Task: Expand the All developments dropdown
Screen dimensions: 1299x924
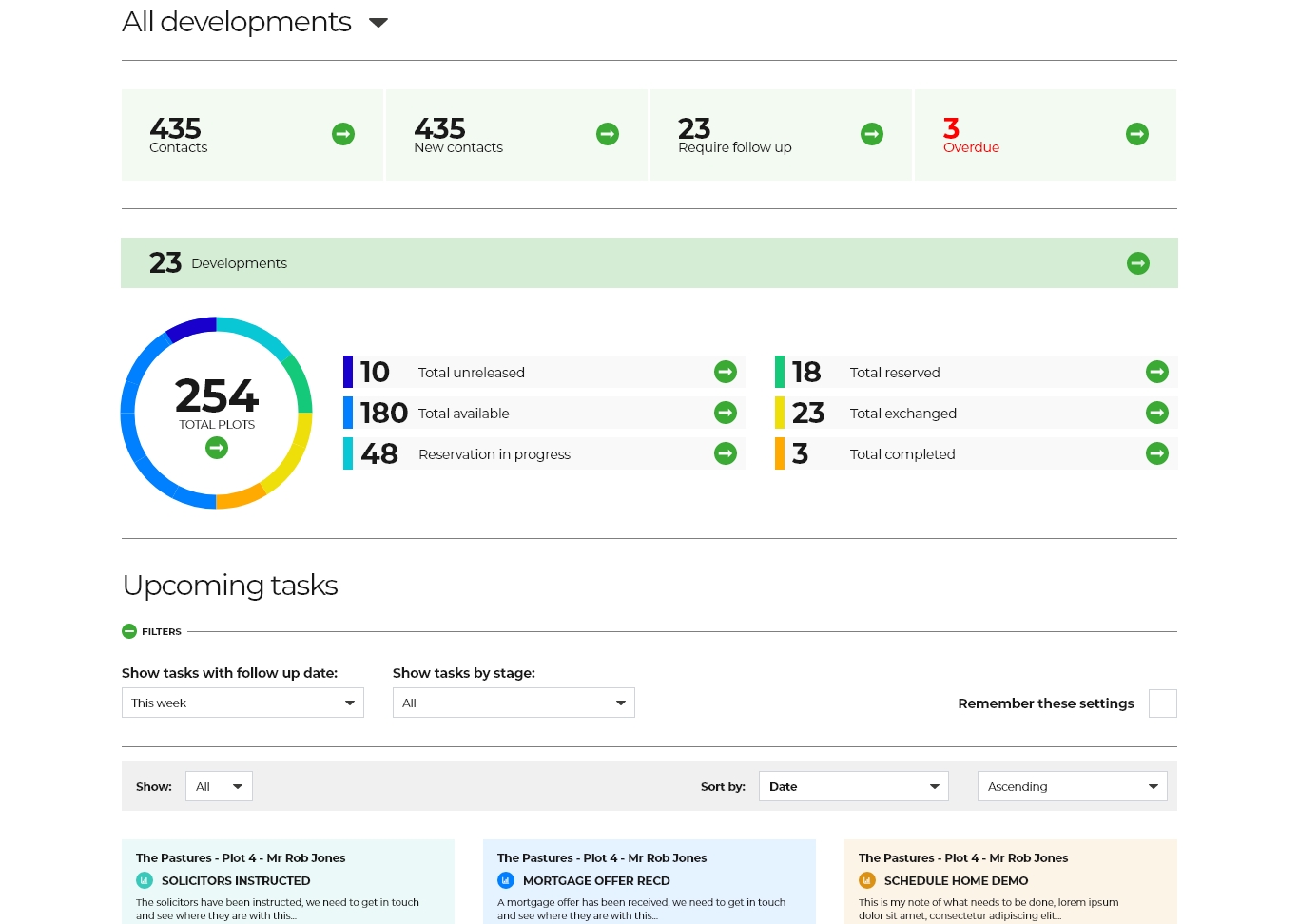Action: pyautogui.click(x=378, y=23)
